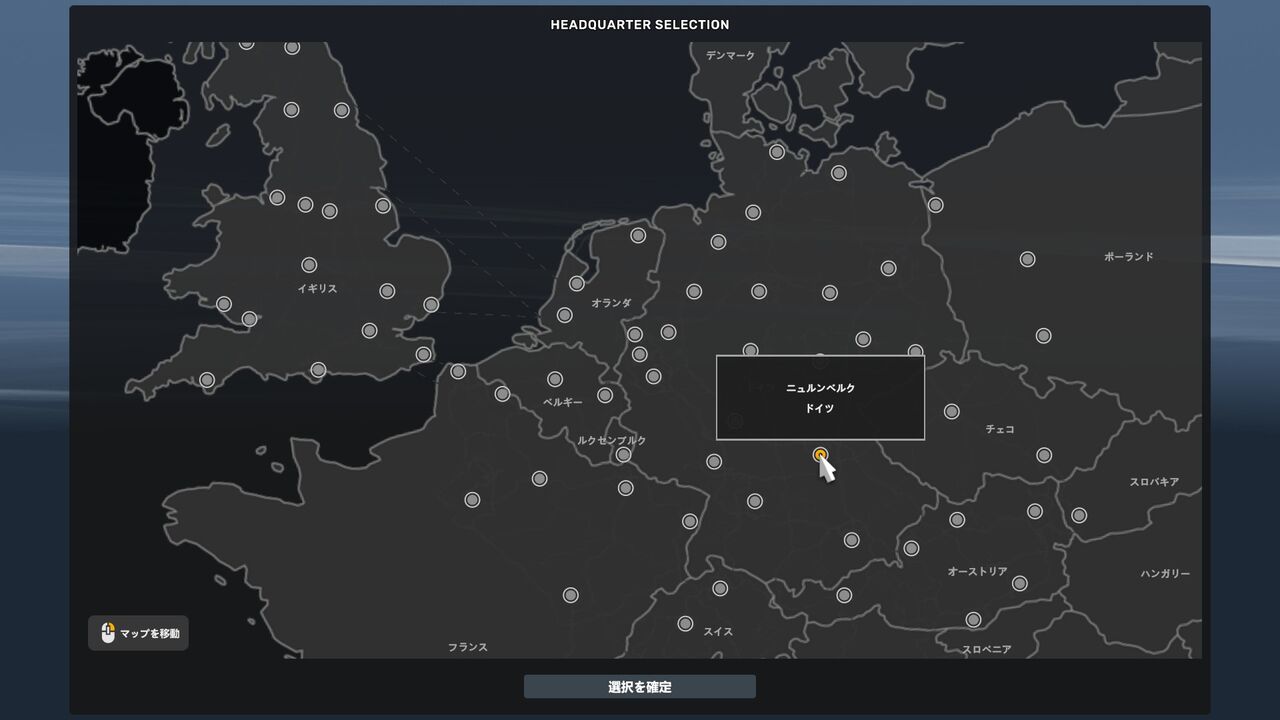Click the mouse icon beside マップを移動

[x=108, y=633]
